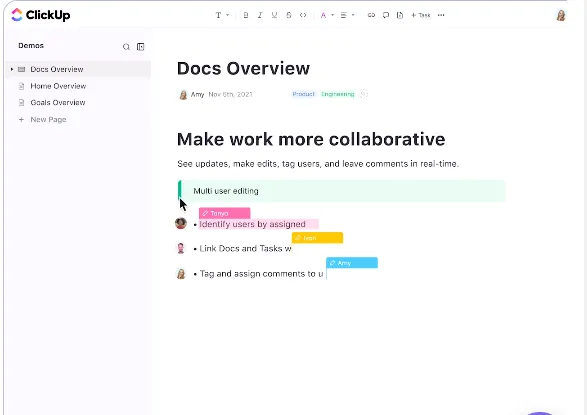Click the pink Tonya cursor label
This screenshot has height=415, width=587.
click(225, 213)
